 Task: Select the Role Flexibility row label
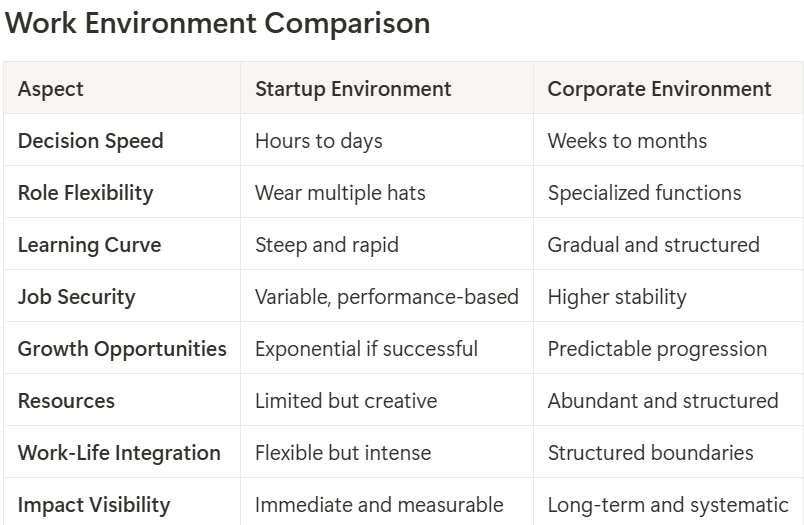pos(85,193)
